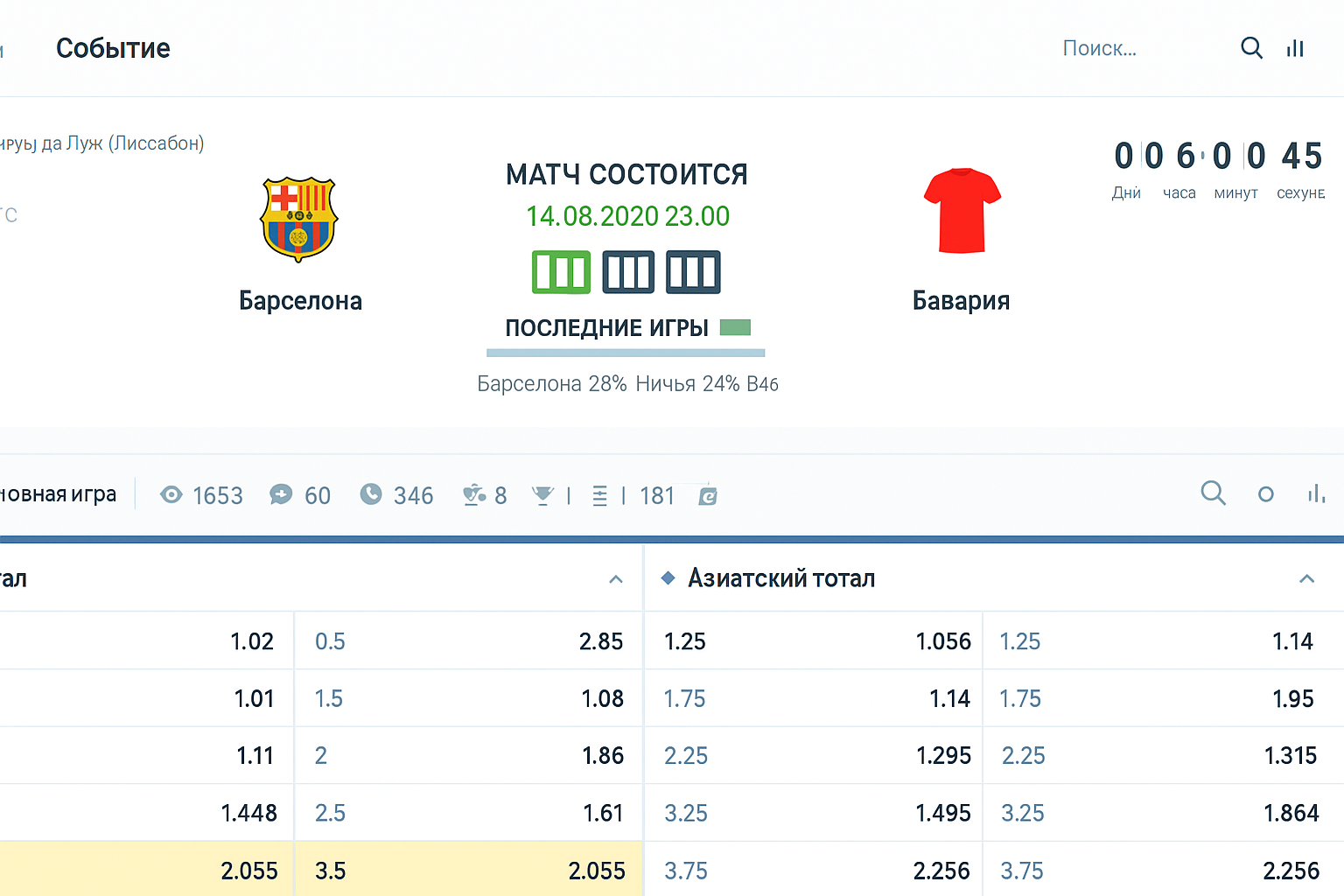The image size is (1344, 896).
Task: Click the phone icon beside 346
Action: click(x=371, y=495)
